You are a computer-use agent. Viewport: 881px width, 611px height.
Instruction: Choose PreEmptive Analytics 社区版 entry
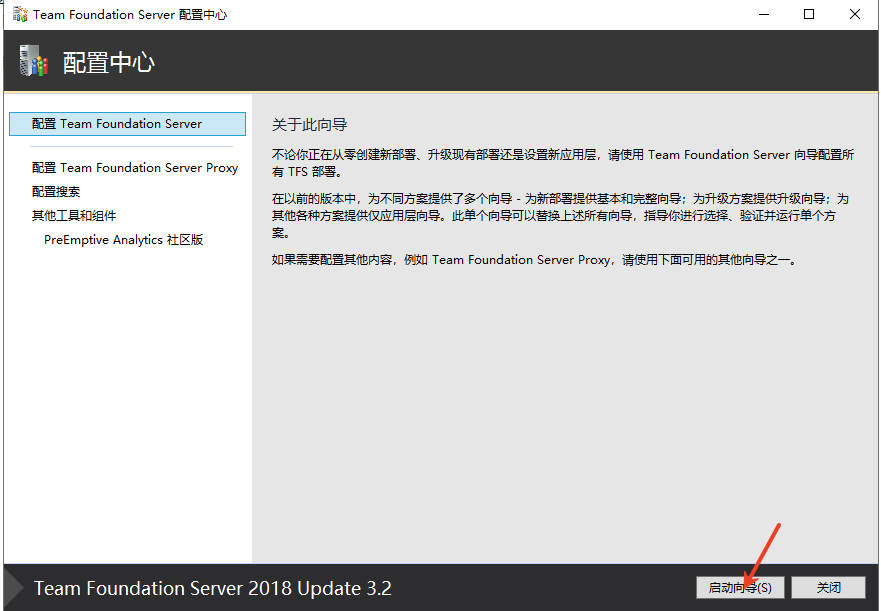pyautogui.click(x=124, y=240)
